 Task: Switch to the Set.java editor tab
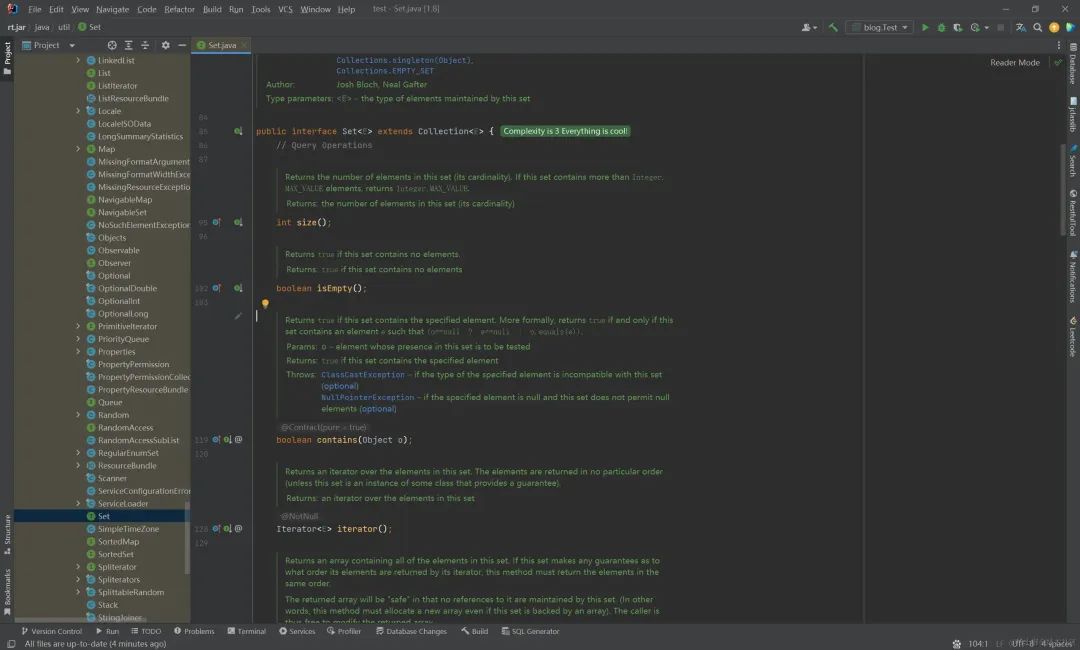pyautogui.click(x=220, y=45)
